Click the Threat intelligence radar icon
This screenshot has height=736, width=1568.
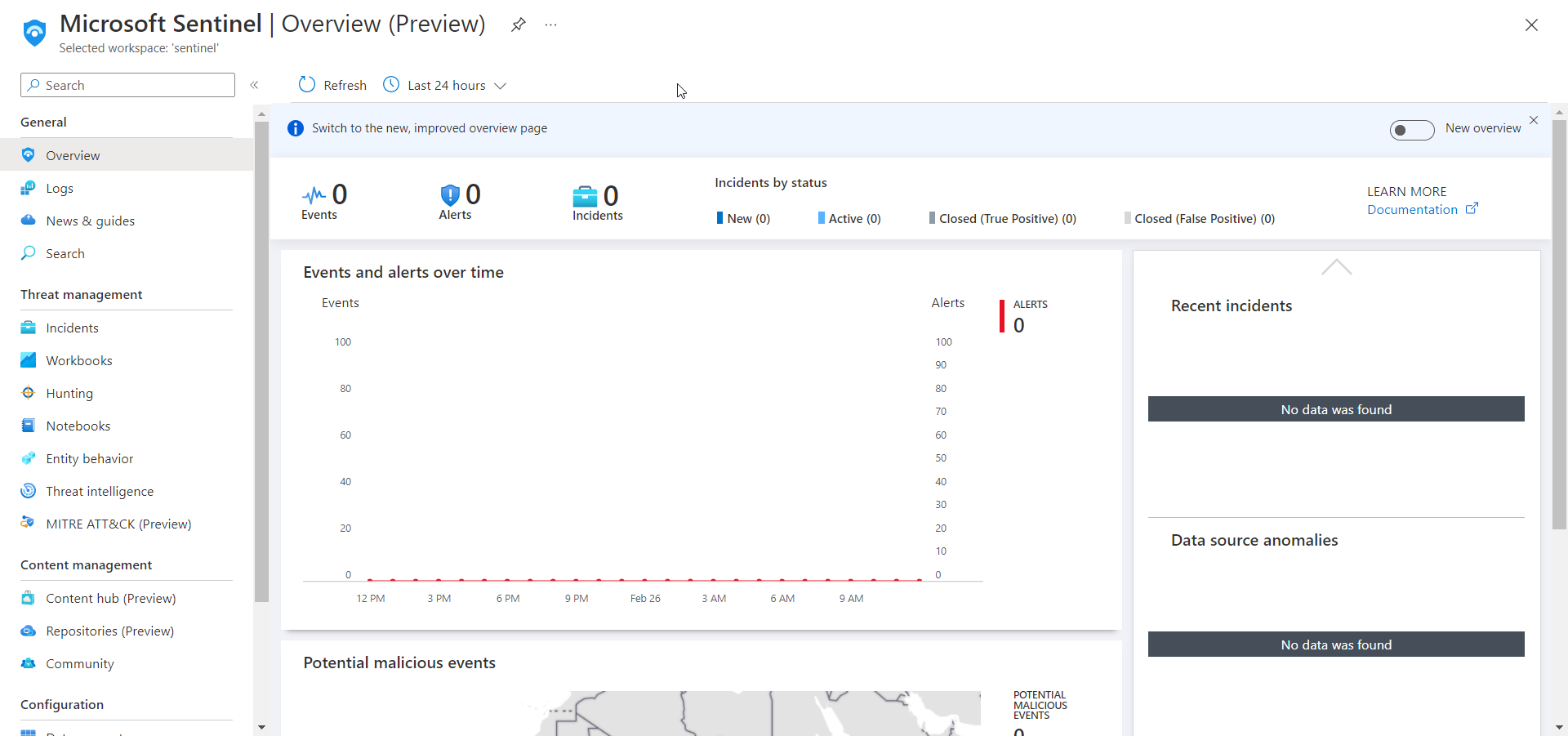coord(29,490)
